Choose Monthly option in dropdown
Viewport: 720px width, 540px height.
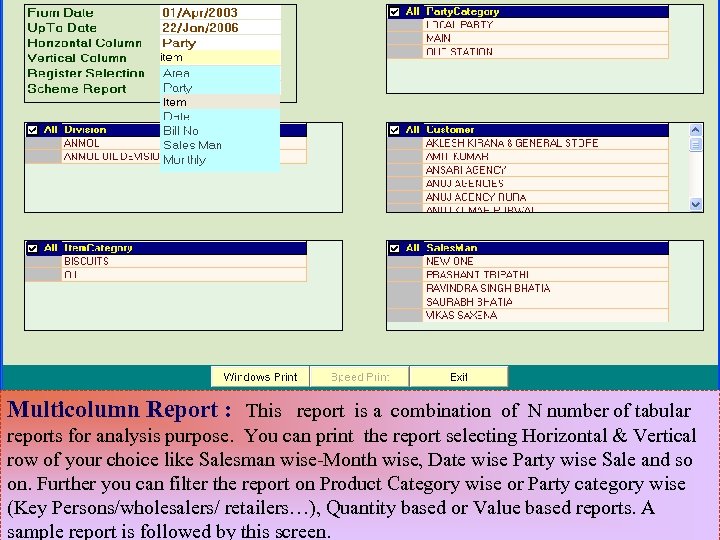coord(220,160)
